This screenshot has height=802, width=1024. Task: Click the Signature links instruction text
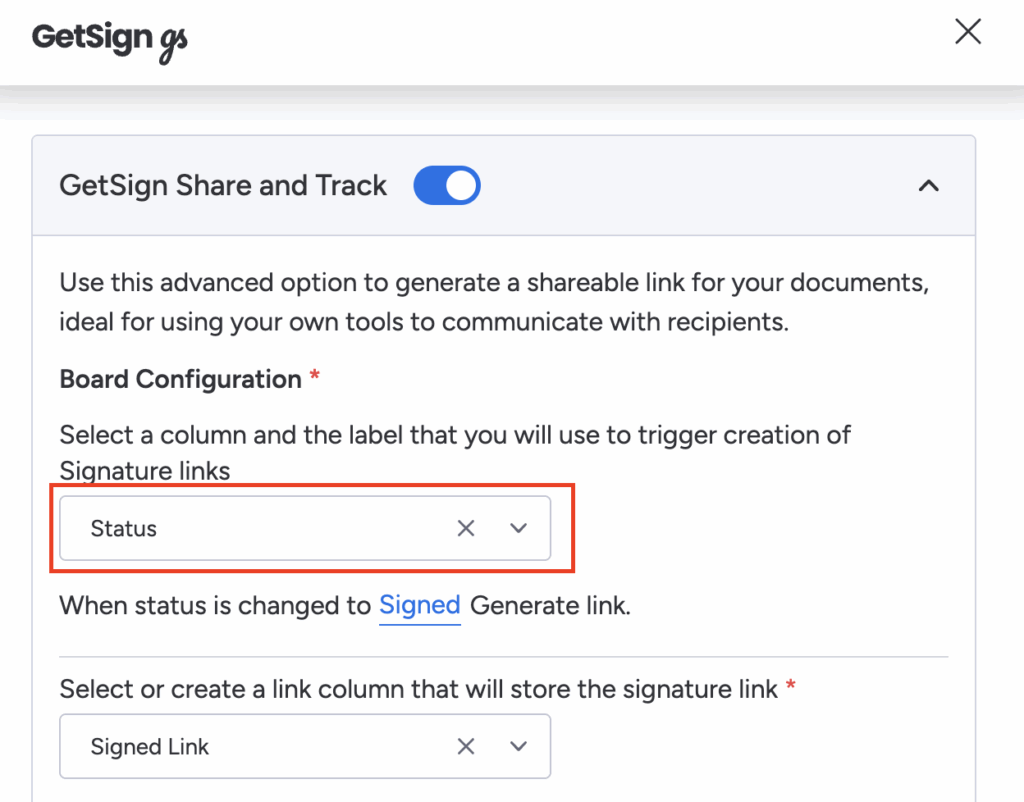click(x=455, y=452)
